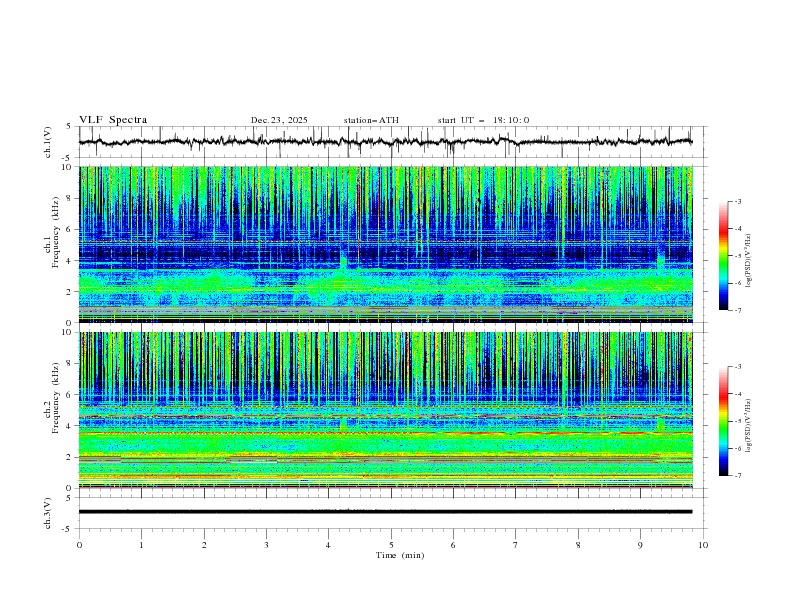Click the ch.2 colorbar "log(PSD)(V²/Hz)" label
This screenshot has width=792, height=612.
749,426
